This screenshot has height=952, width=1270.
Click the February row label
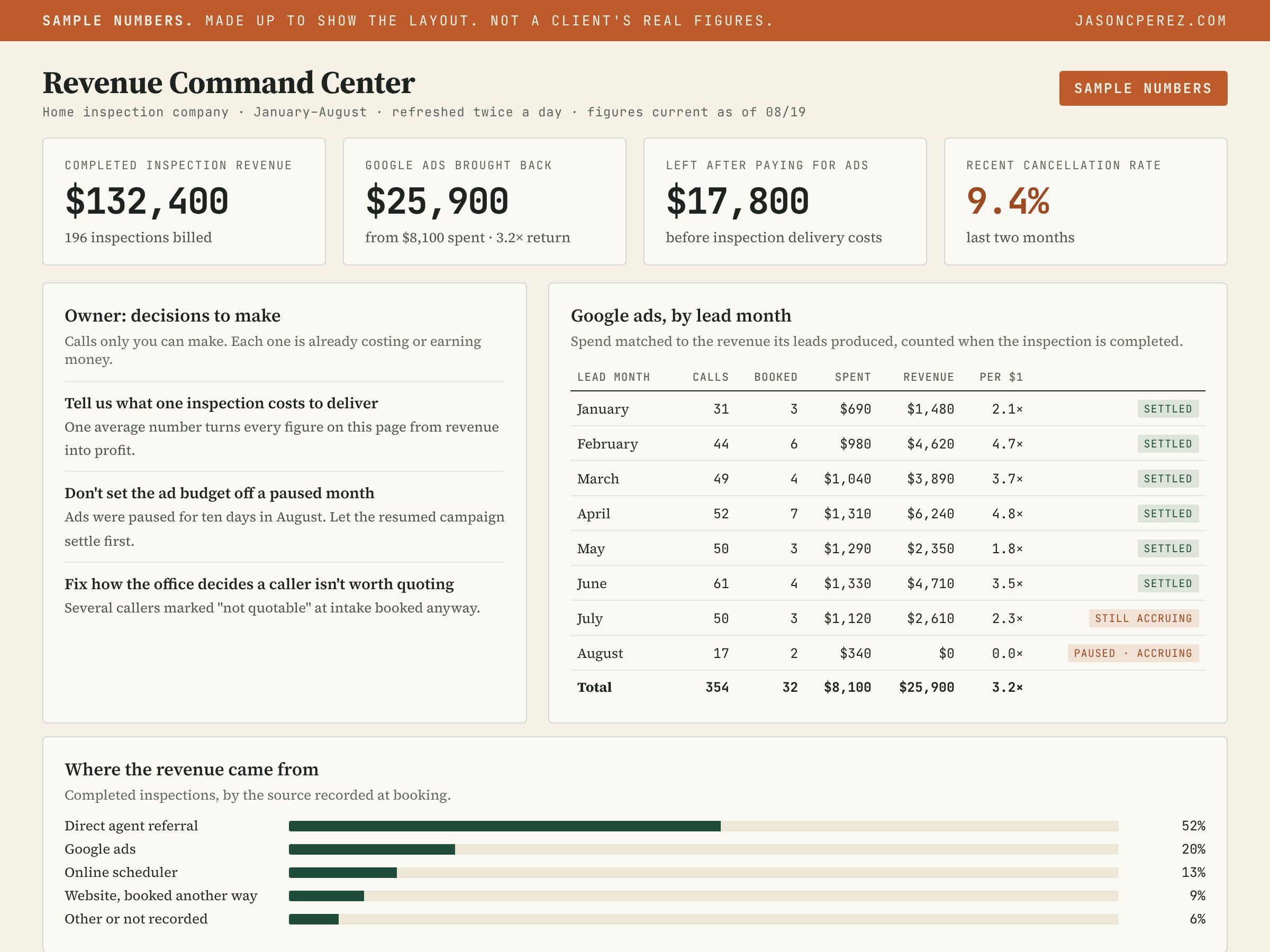(x=607, y=444)
